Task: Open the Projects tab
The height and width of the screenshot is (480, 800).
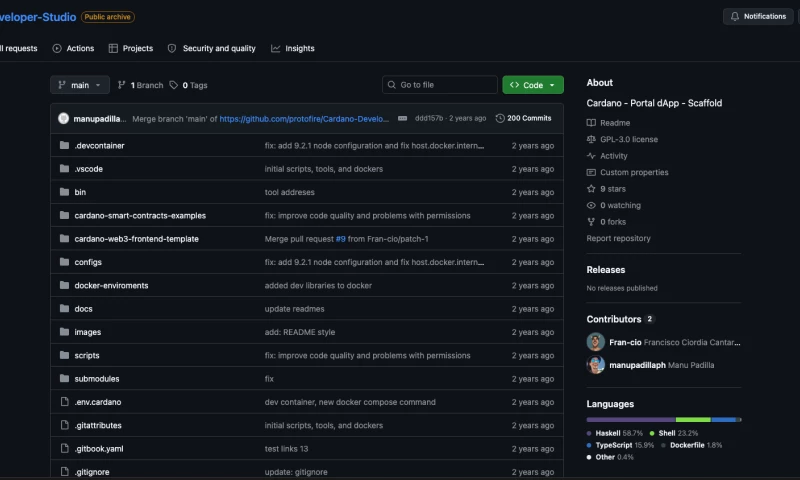Action: pos(131,48)
